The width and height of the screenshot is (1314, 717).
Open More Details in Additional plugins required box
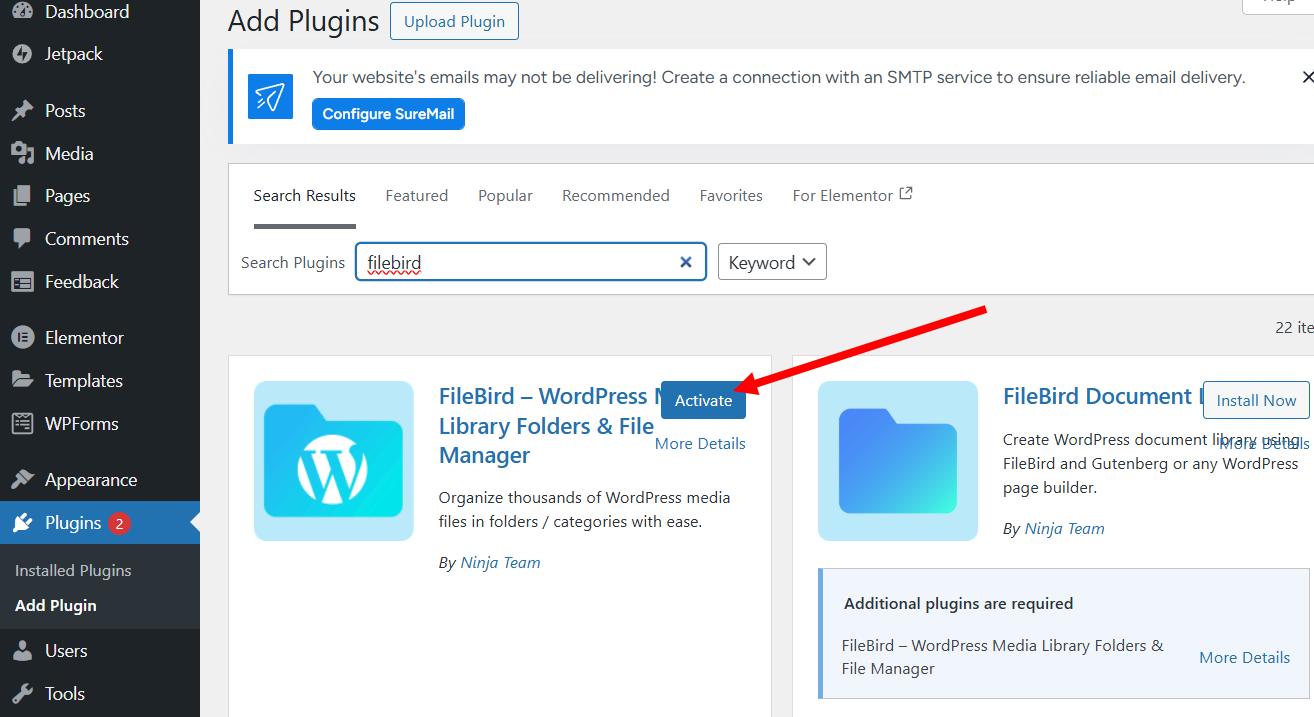(x=1245, y=657)
